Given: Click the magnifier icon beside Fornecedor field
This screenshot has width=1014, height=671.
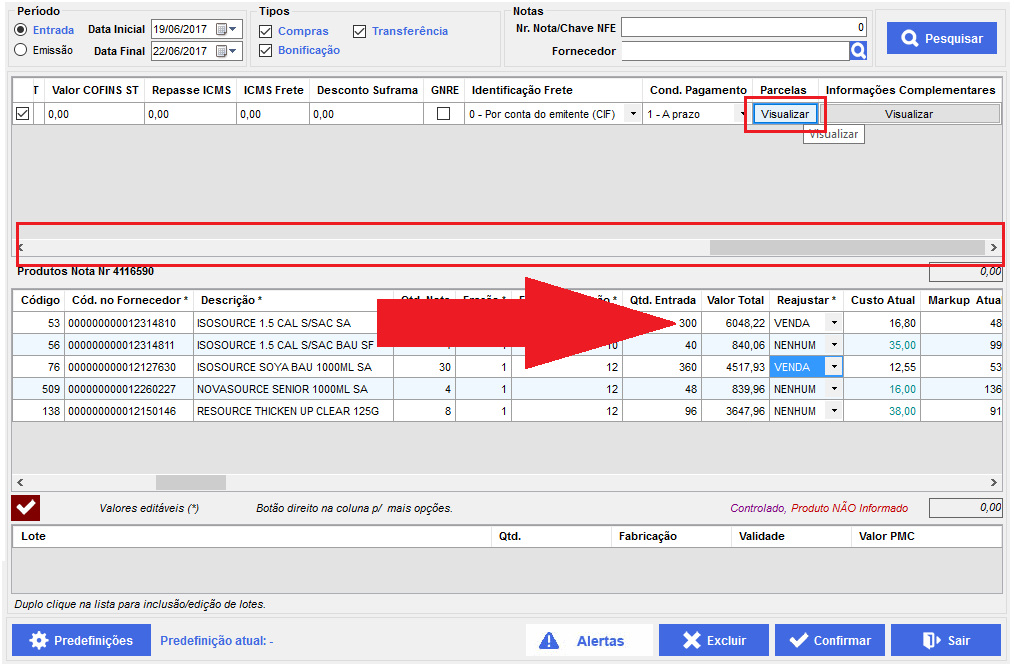Looking at the screenshot, I should coord(858,50).
